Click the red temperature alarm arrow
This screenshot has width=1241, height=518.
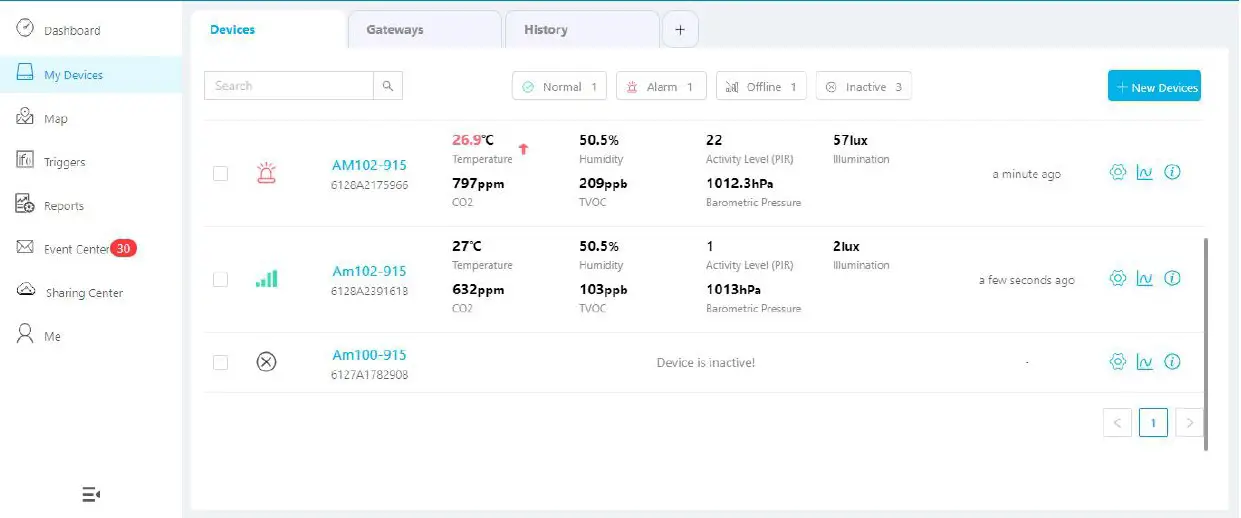pyautogui.click(x=523, y=149)
